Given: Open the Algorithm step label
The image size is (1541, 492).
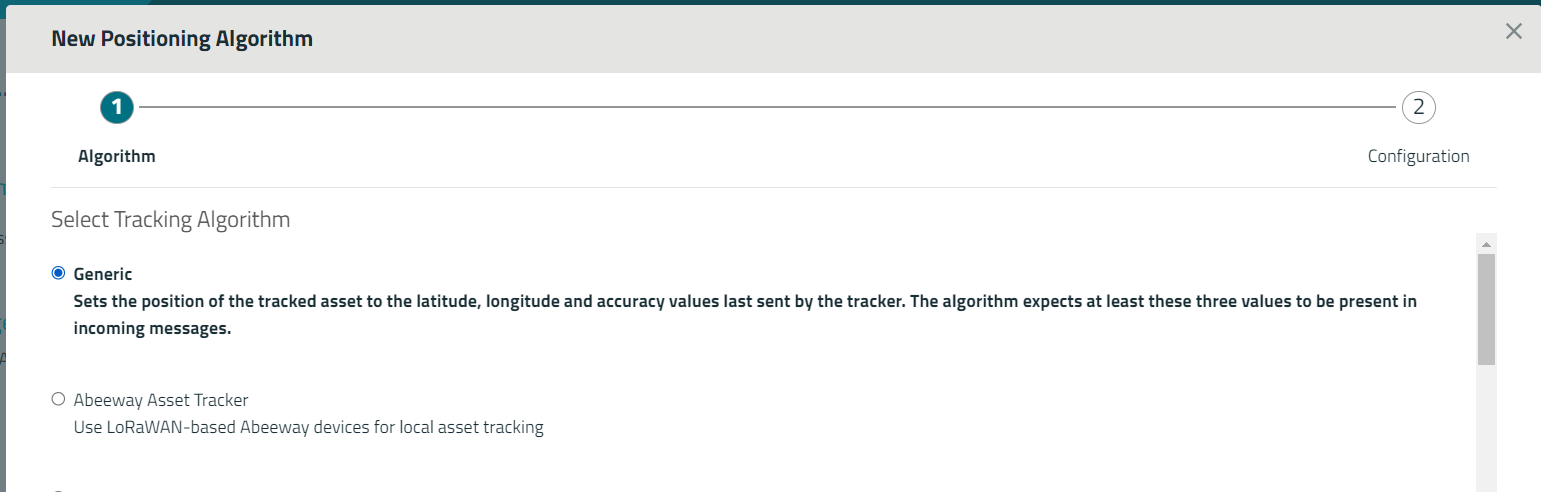Looking at the screenshot, I should coord(117,157).
